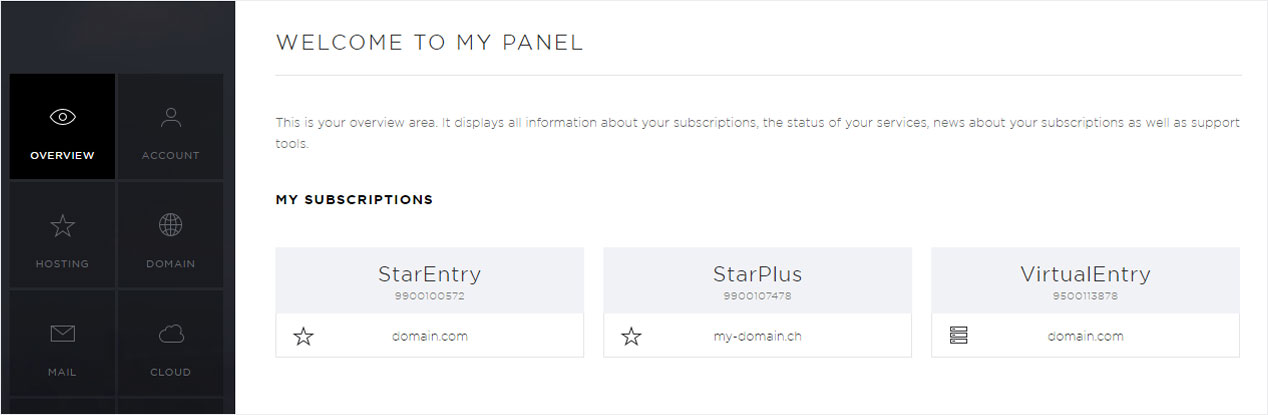Click the star icon beside StarEntry's domain.com
This screenshot has height=415, width=1268.
(x=304, y=336)
